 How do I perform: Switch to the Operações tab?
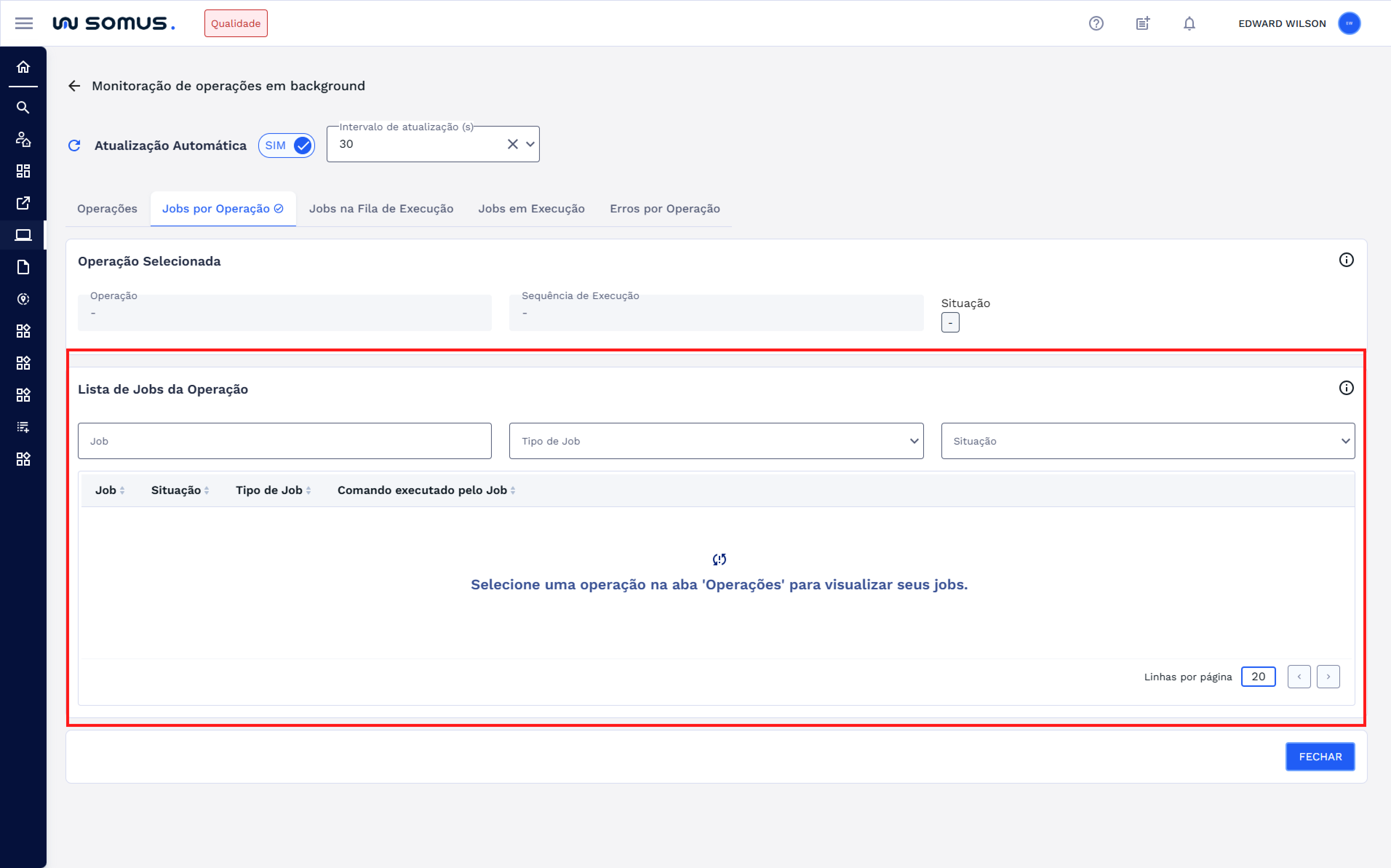tap(107, 209)
